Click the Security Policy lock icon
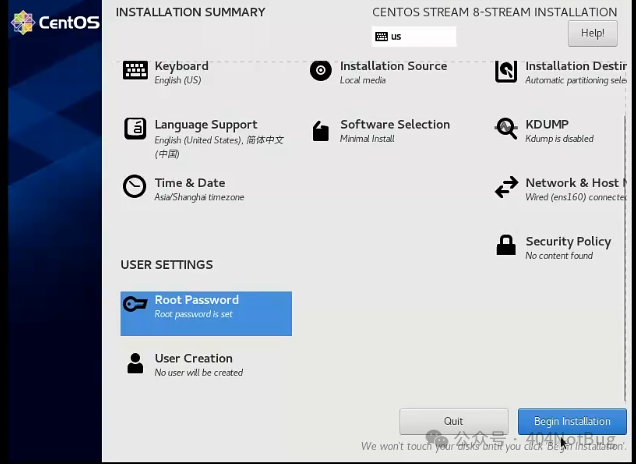 click(x=507, y=245)
